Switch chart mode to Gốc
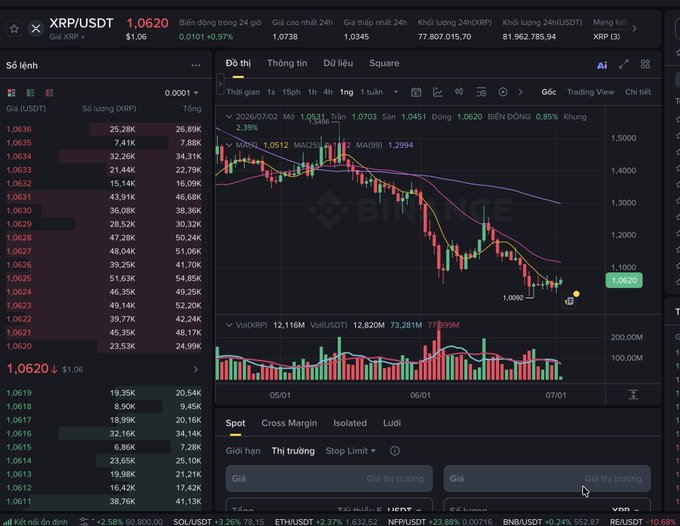 point(549,92)
